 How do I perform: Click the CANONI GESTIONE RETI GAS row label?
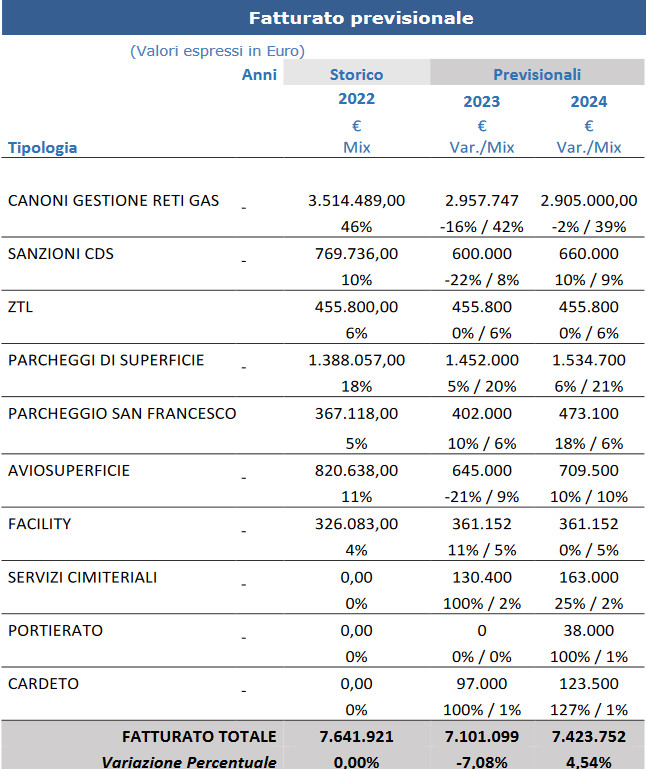(x=113, y=201)
